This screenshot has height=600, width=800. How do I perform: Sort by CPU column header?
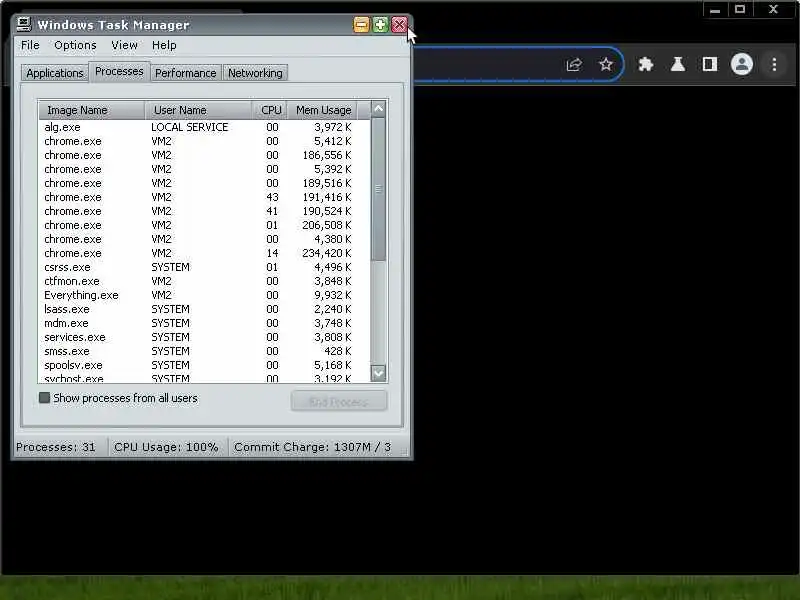(x=270, y=110)
